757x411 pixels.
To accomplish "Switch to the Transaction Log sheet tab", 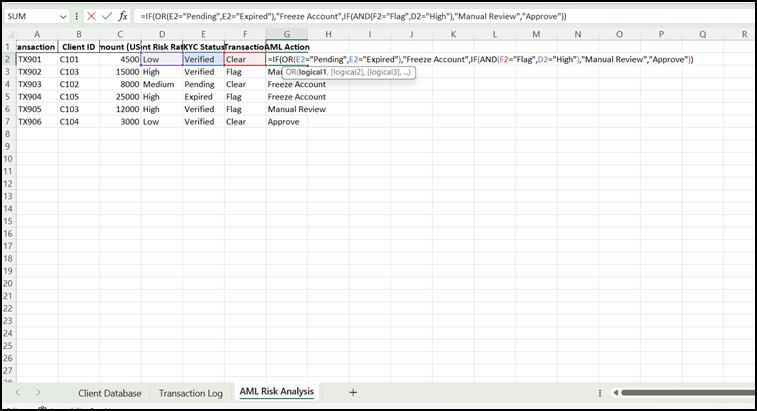I will click(x=191, y=393).
